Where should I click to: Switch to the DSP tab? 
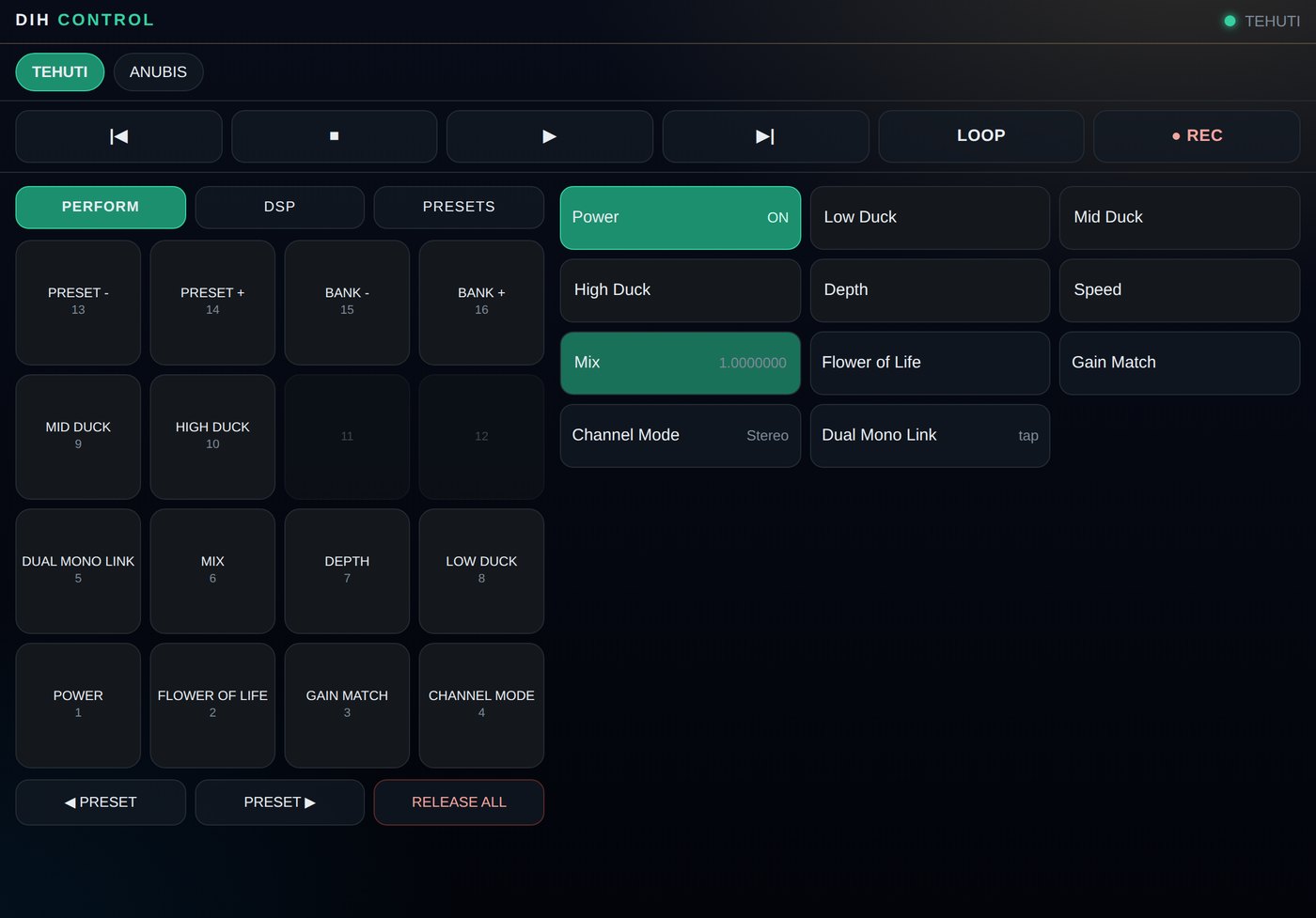(280, 208)
